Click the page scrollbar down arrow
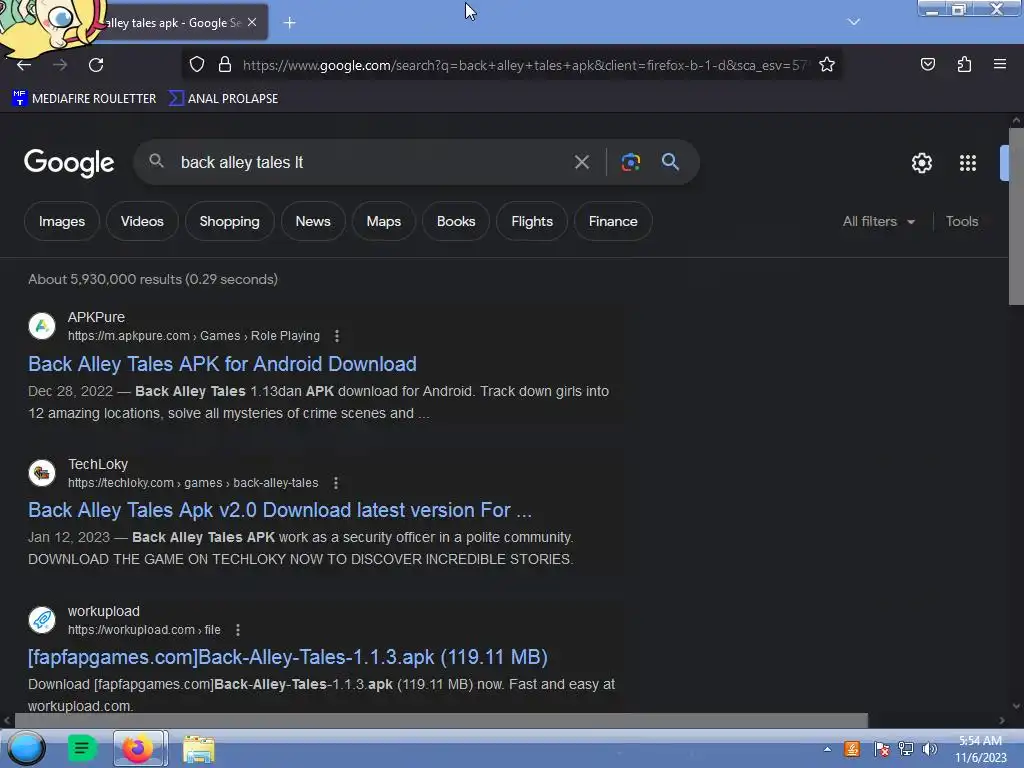This screenshot has height=768, width=1024. tap(1016, 706)
